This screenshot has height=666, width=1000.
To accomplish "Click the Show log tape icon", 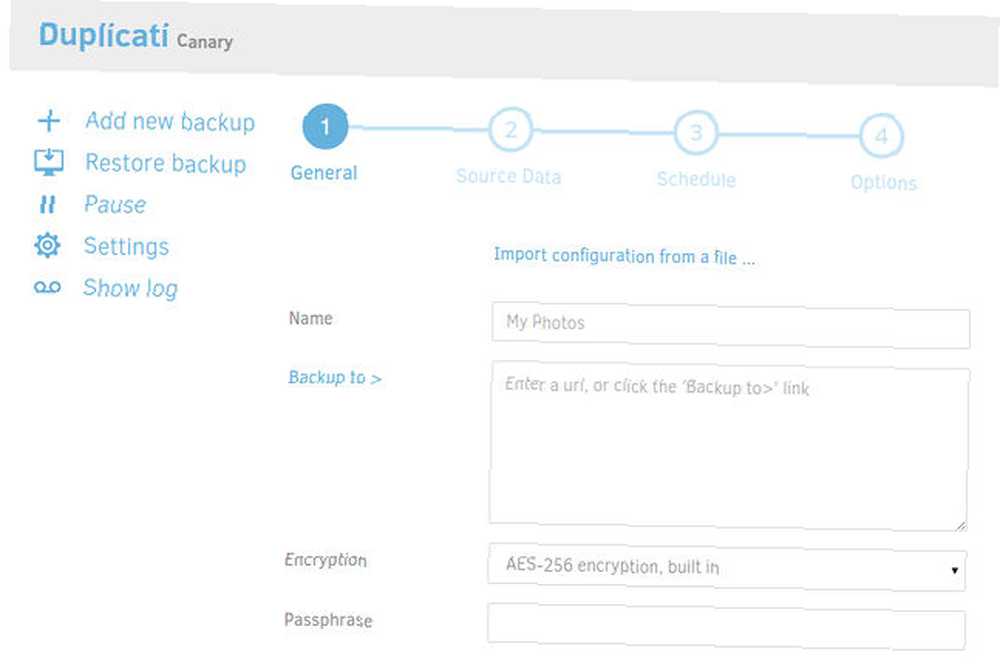I will tap(47, 288).
